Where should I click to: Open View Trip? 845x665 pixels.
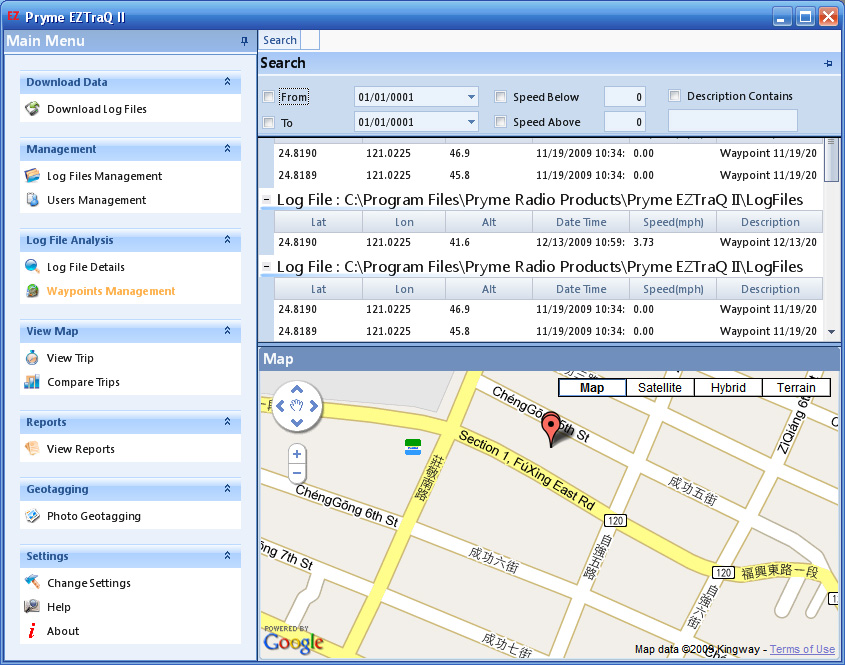[x=70, y=358]
